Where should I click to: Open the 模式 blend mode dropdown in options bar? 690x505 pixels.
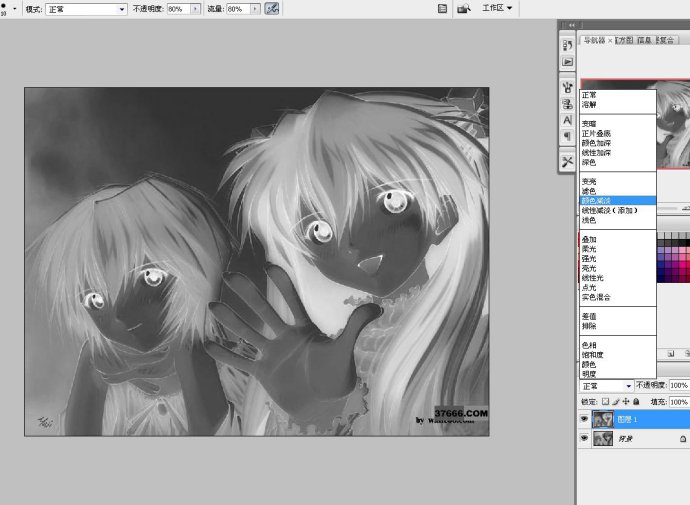tap(86, 9)
